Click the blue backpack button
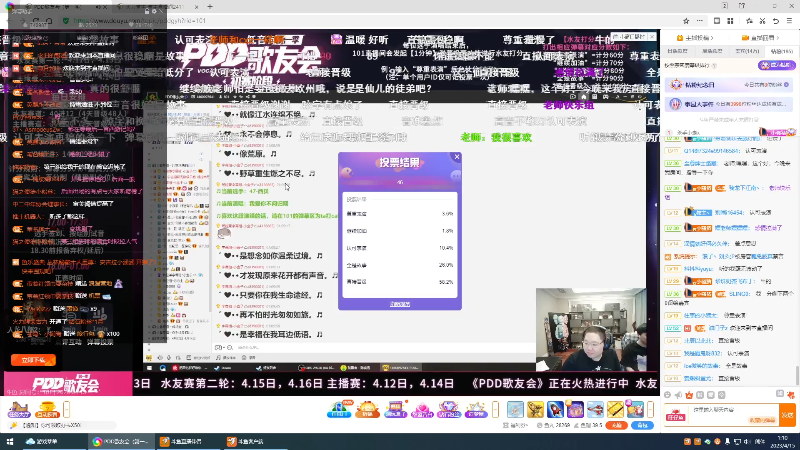Screen dimensions: 800x450 [642, 425]
